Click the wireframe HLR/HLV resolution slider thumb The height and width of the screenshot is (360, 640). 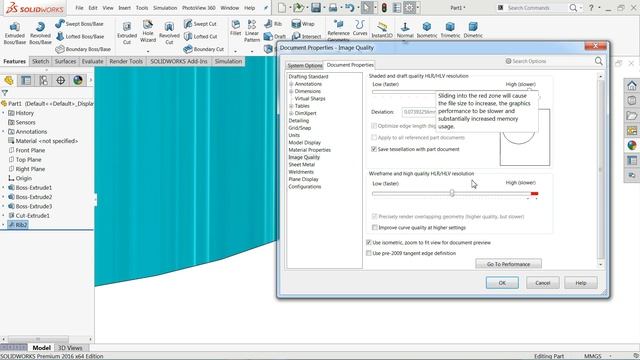coord(452,193)
